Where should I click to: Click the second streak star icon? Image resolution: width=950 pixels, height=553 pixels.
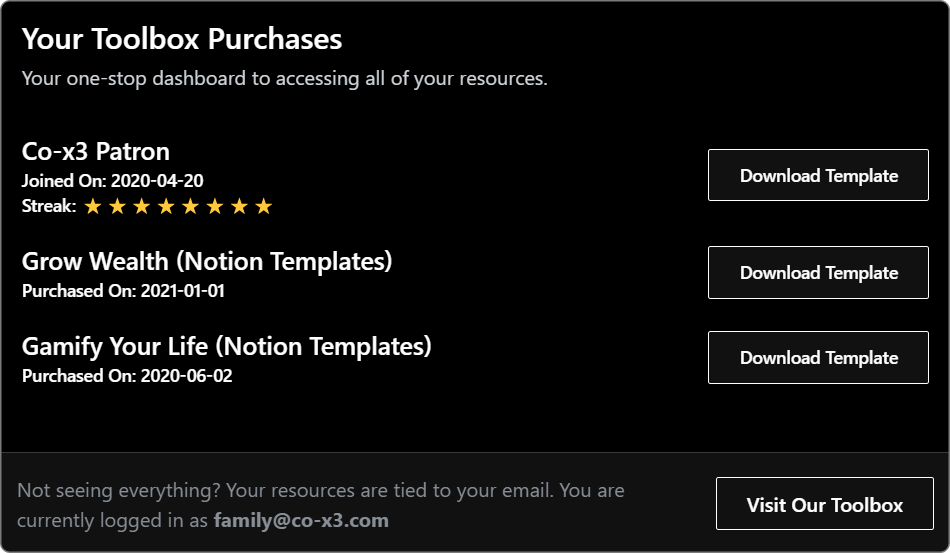(117, 207)
